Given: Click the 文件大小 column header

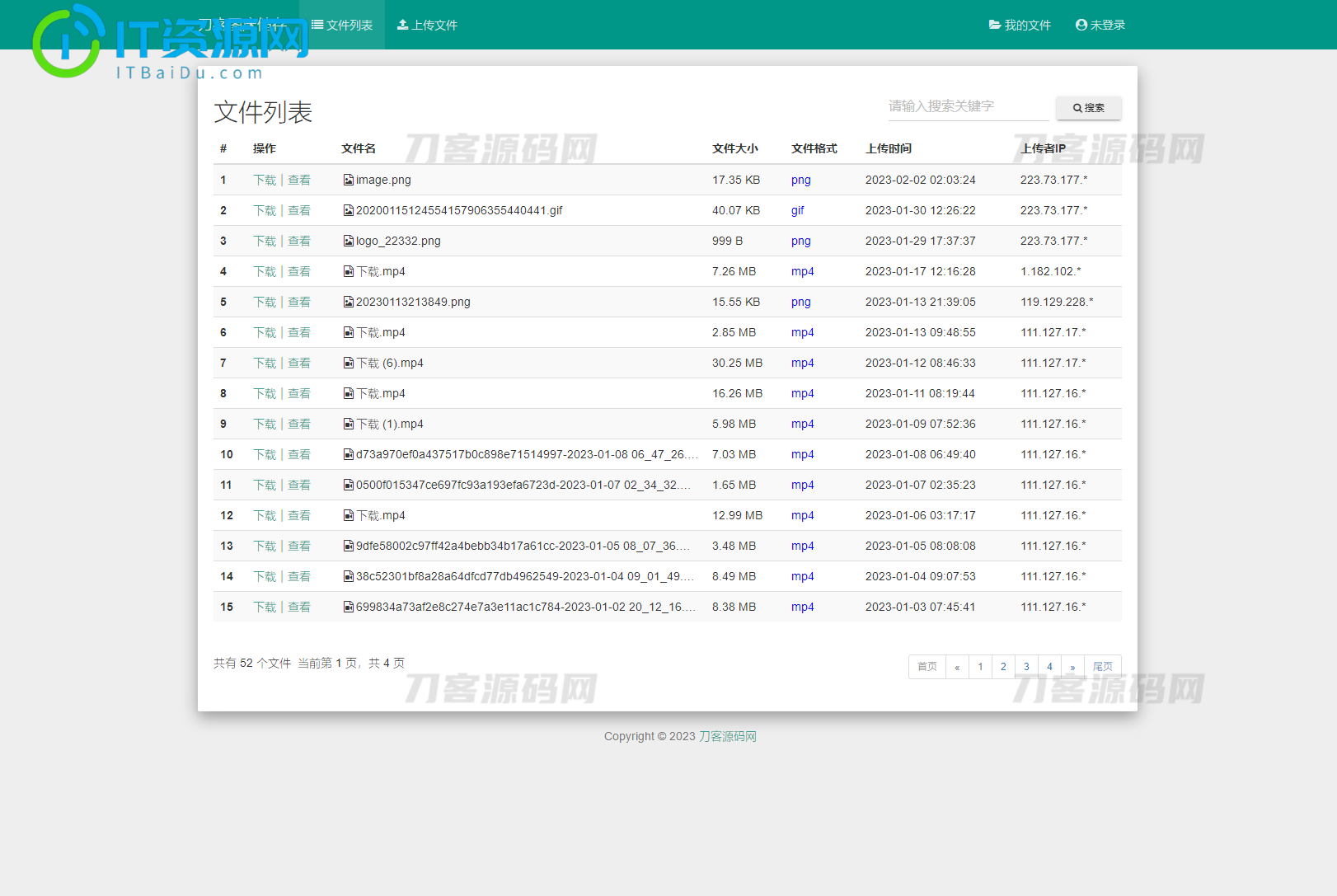Looking at the screenshot, I should click(735, 148).
